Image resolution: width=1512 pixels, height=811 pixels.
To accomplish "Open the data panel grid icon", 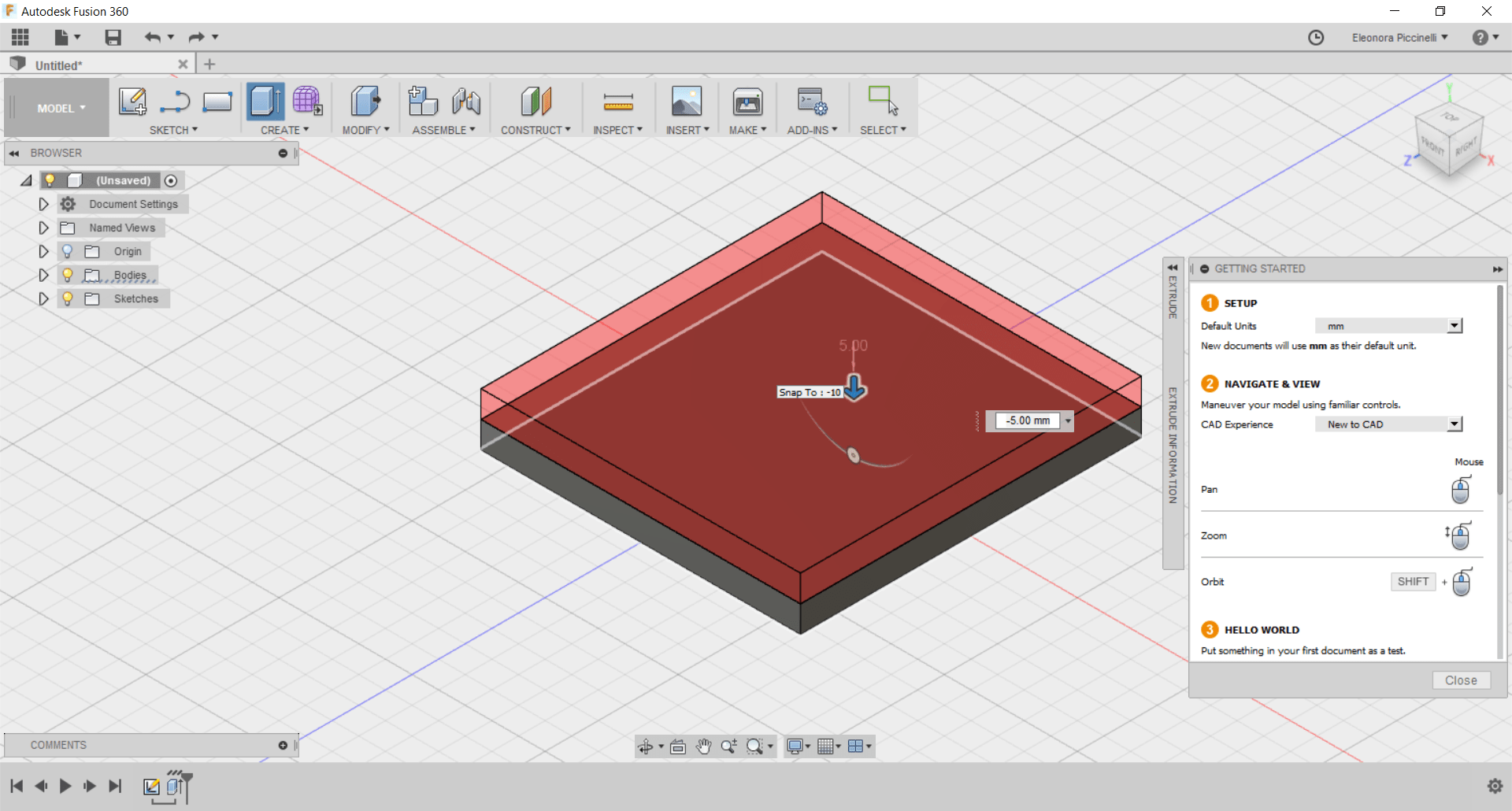I will click(20, 37).
